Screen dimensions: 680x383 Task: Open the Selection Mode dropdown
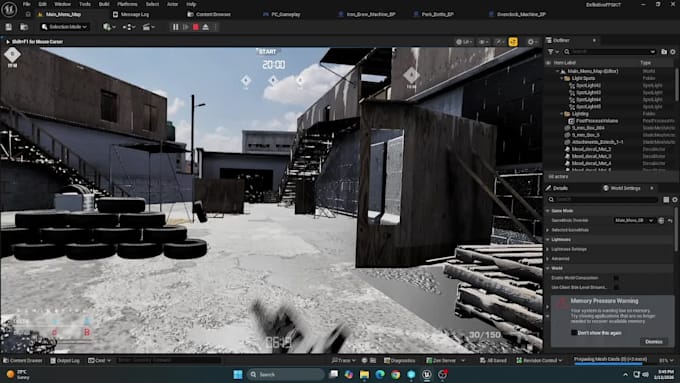pyautogui.click(x=64, y=27)
